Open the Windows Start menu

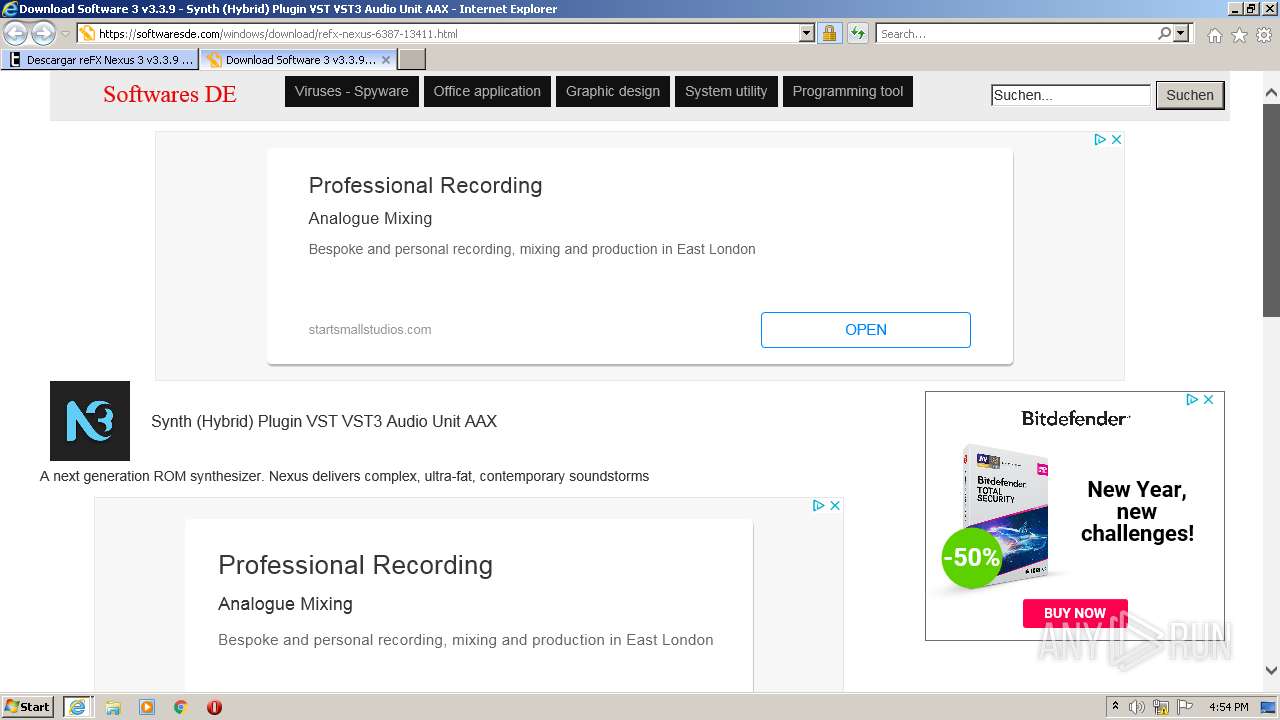pyautogui.click(x=28, y=707)
